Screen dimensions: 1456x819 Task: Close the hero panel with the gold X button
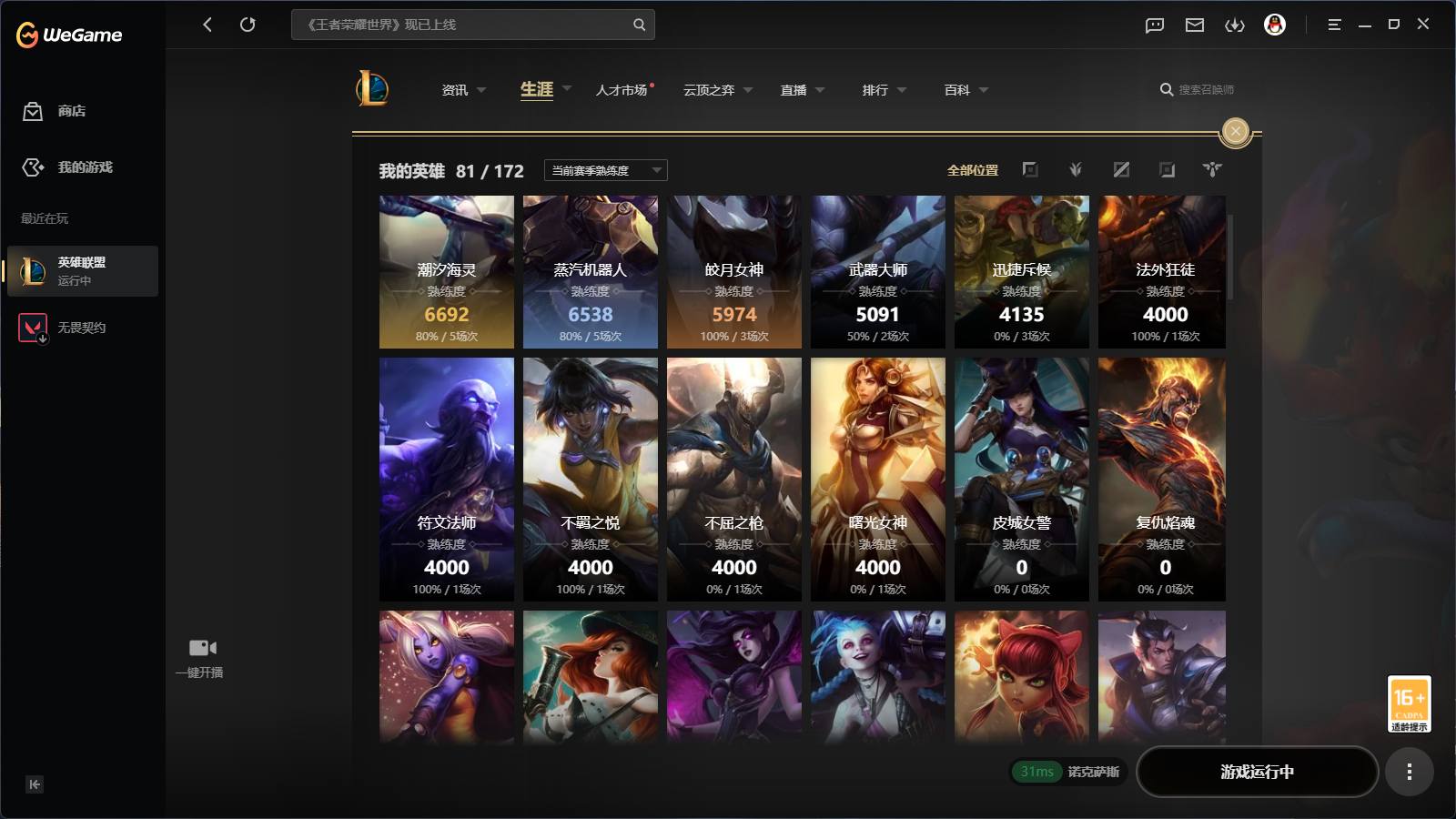pos(1235,131)
